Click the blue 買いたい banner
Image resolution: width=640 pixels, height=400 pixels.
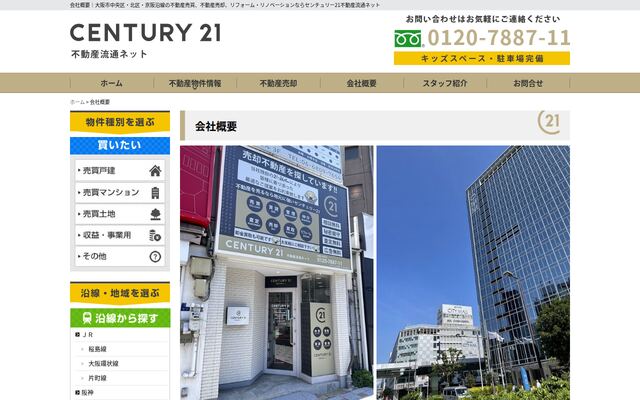click(x=120, y=145)
